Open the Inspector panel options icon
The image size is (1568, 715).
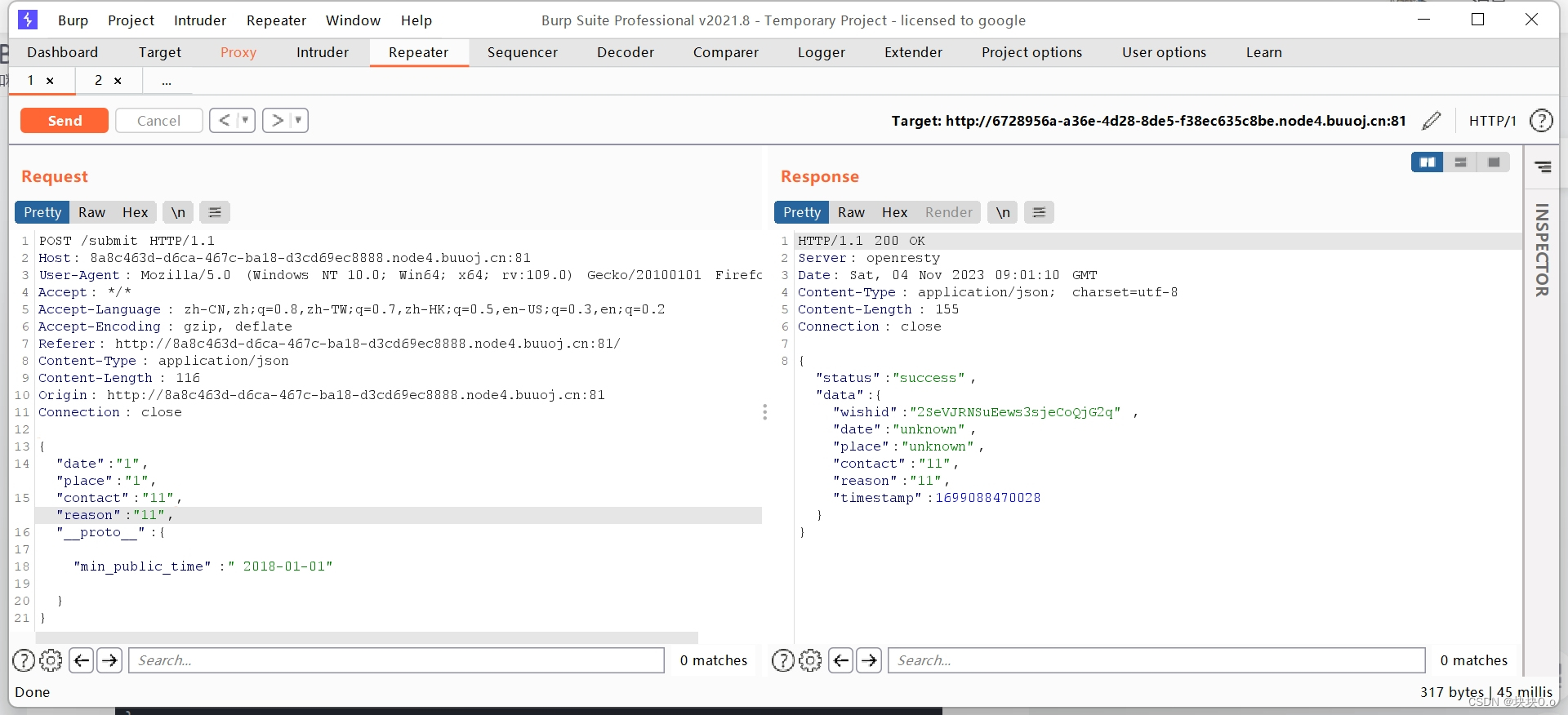(1543, 167)
